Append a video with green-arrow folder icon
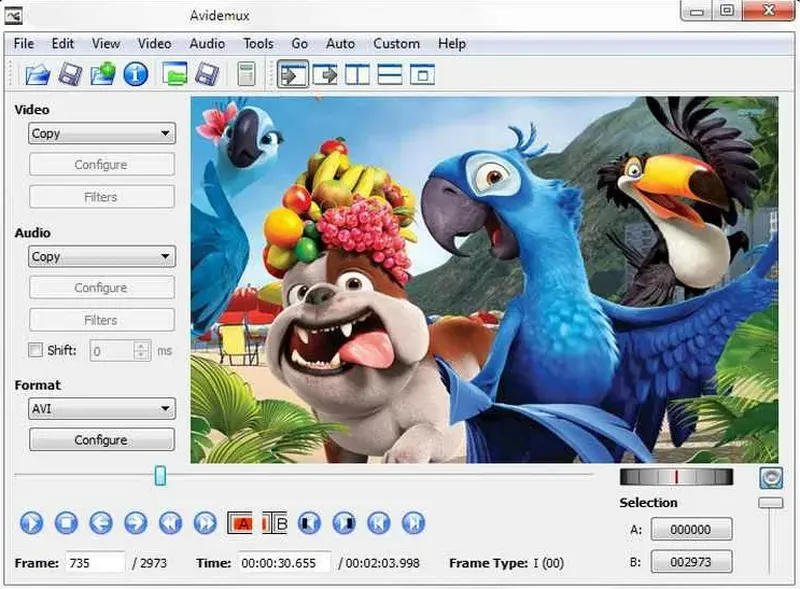Viewport: 800px width, 589px height. (x=103, y=74)
